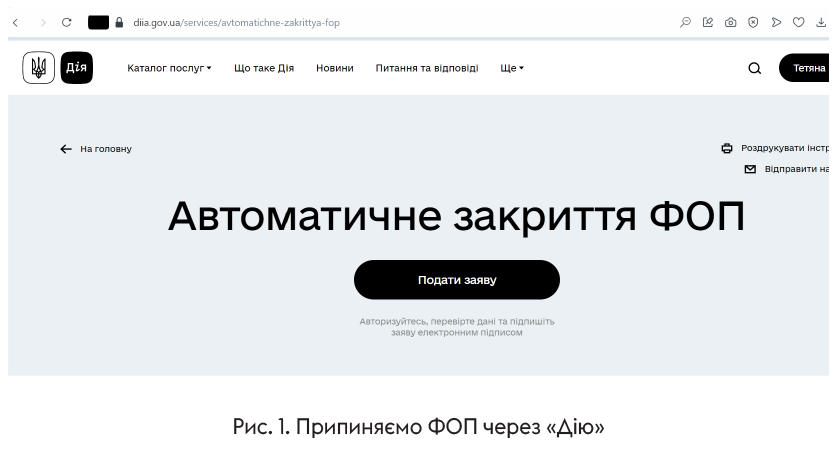This screenshot has height=452, width=840.
Task: Click the printer icon for instructions
Action: point(727,149)
